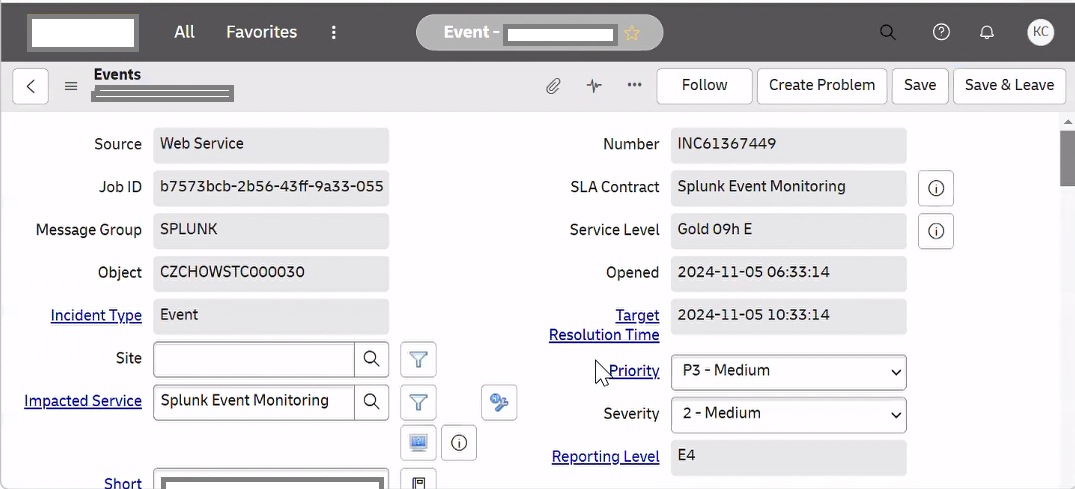Click the Job ID value field
The image size is (1075, 489).
click(271, 187)
